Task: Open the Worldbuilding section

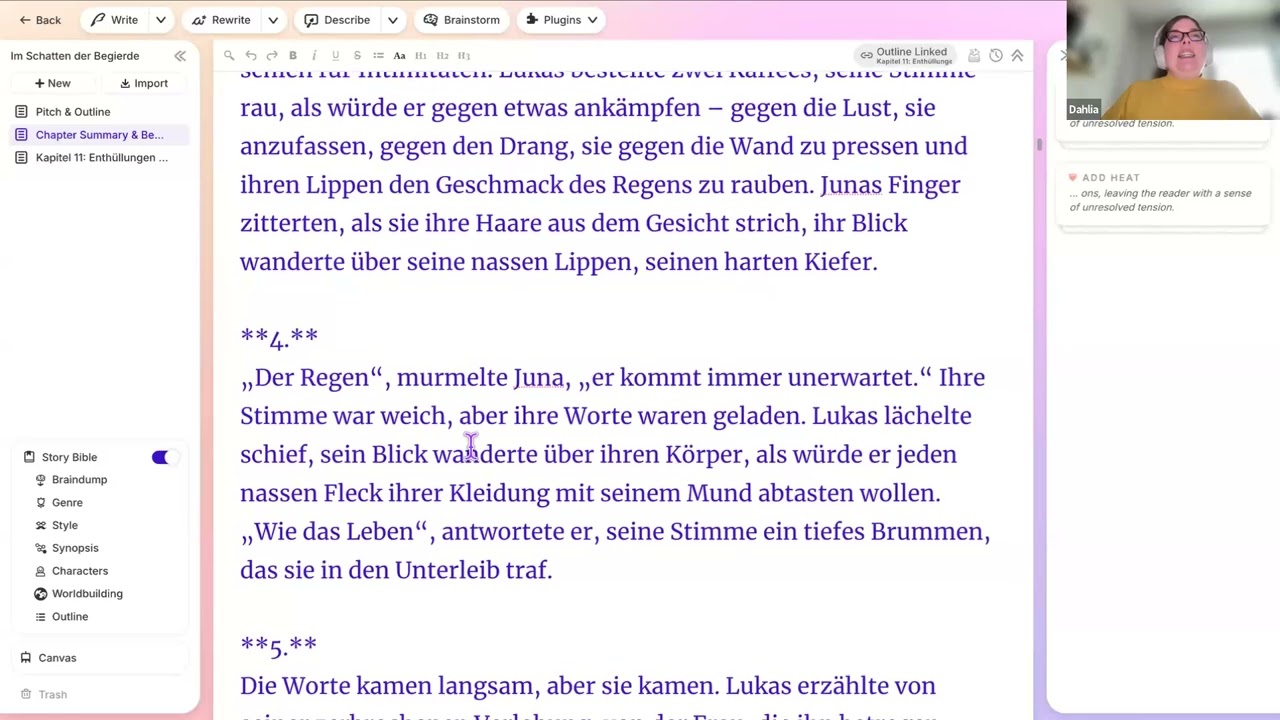Action: 87,594
